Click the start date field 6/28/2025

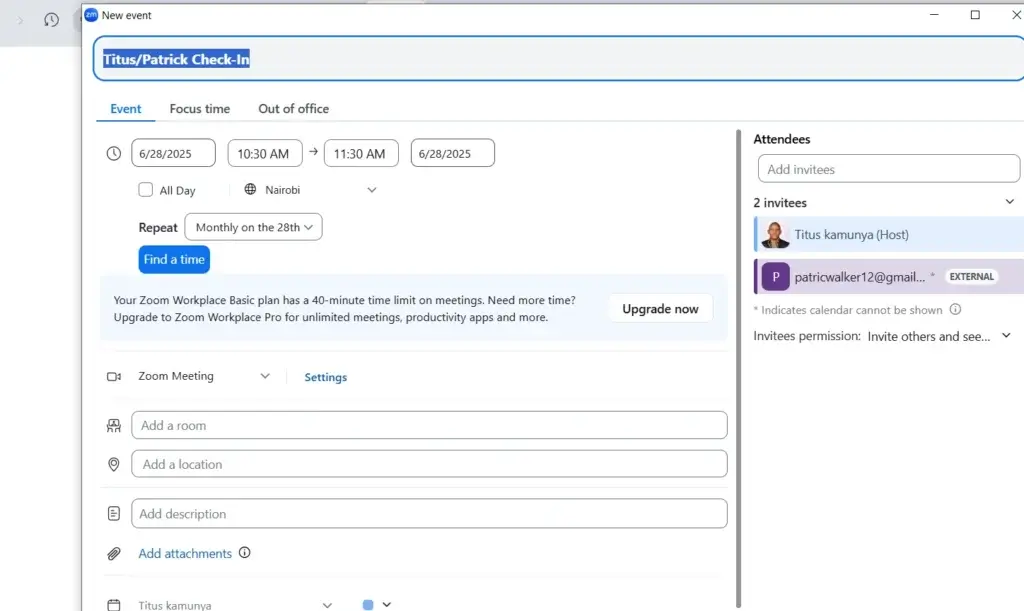pyautogui.click(x=173, y=153)
